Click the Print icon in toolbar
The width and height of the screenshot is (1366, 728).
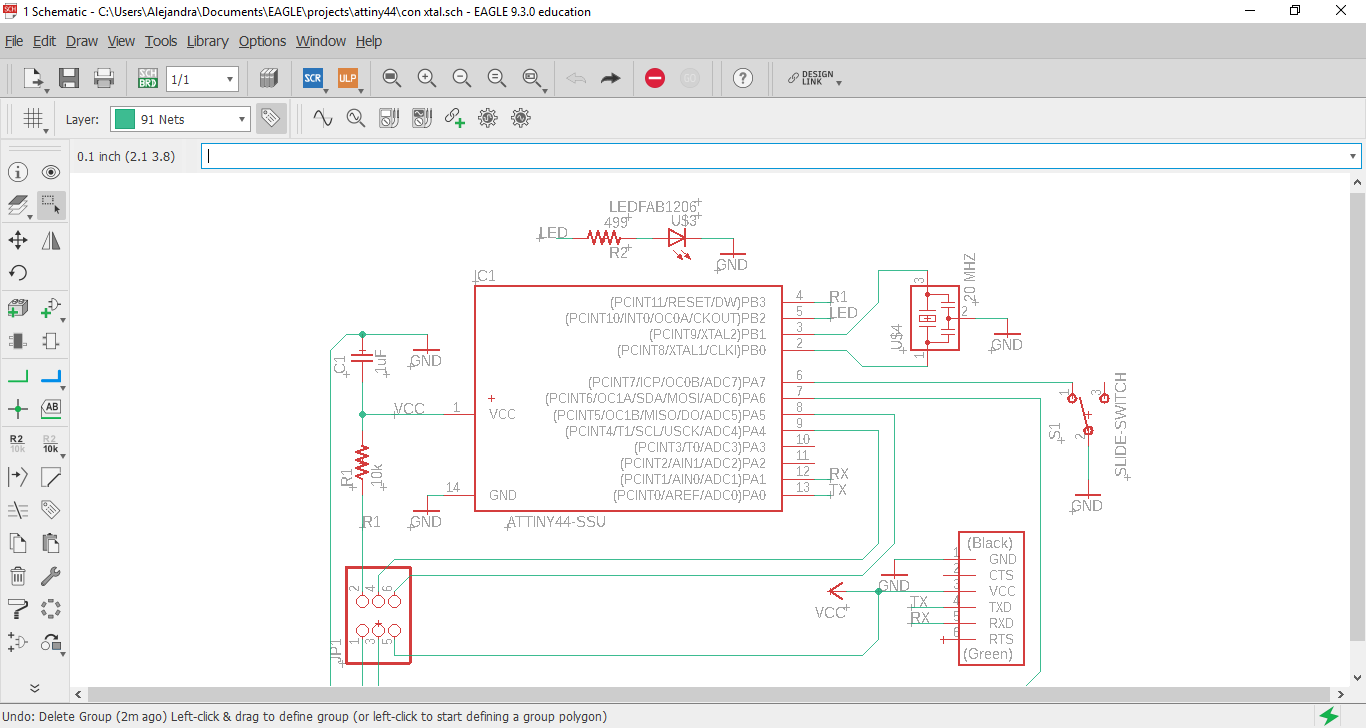coord(104,78)
